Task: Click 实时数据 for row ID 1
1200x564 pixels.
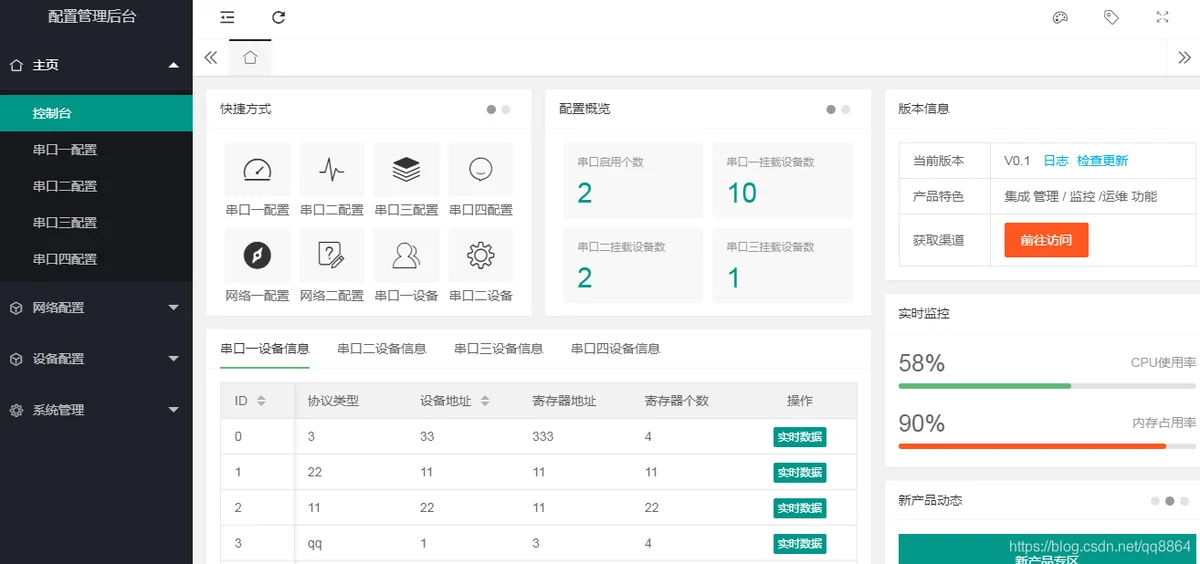Action: coord(800,472)
